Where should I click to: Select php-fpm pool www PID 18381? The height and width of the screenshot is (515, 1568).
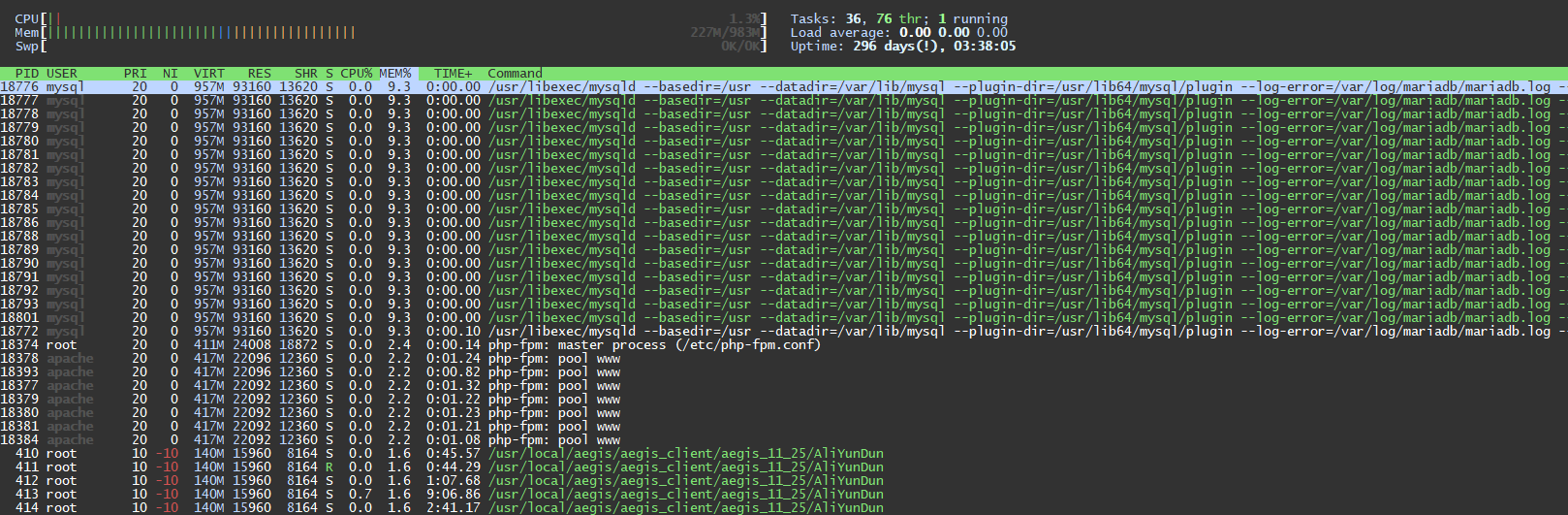310,427
